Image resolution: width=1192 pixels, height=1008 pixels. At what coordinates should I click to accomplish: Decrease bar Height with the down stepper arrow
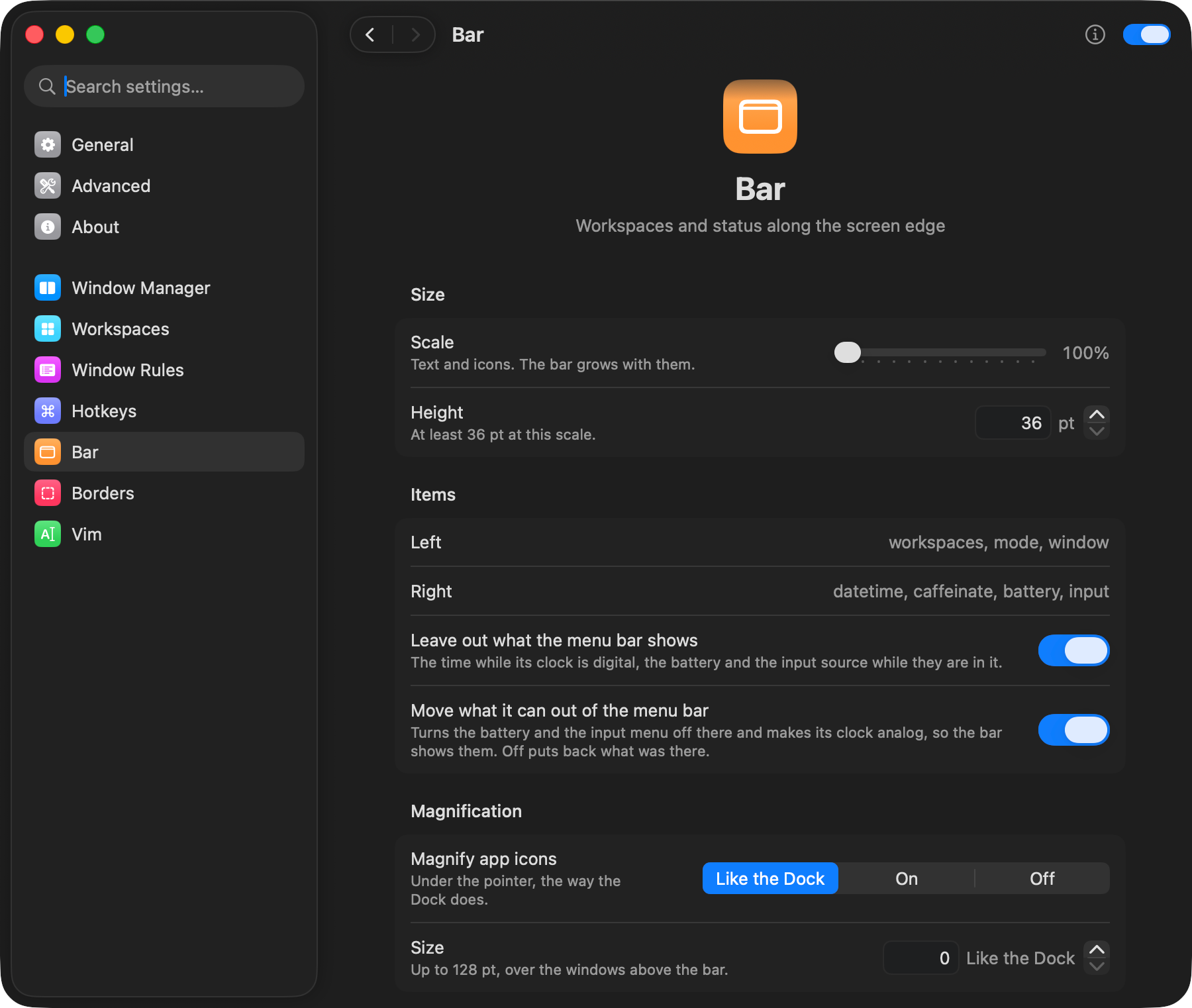point(1097,431)
